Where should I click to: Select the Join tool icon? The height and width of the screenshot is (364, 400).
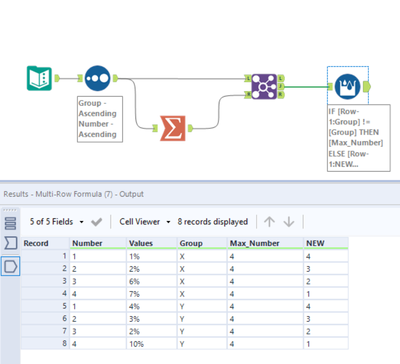click(x=264, y=87)
